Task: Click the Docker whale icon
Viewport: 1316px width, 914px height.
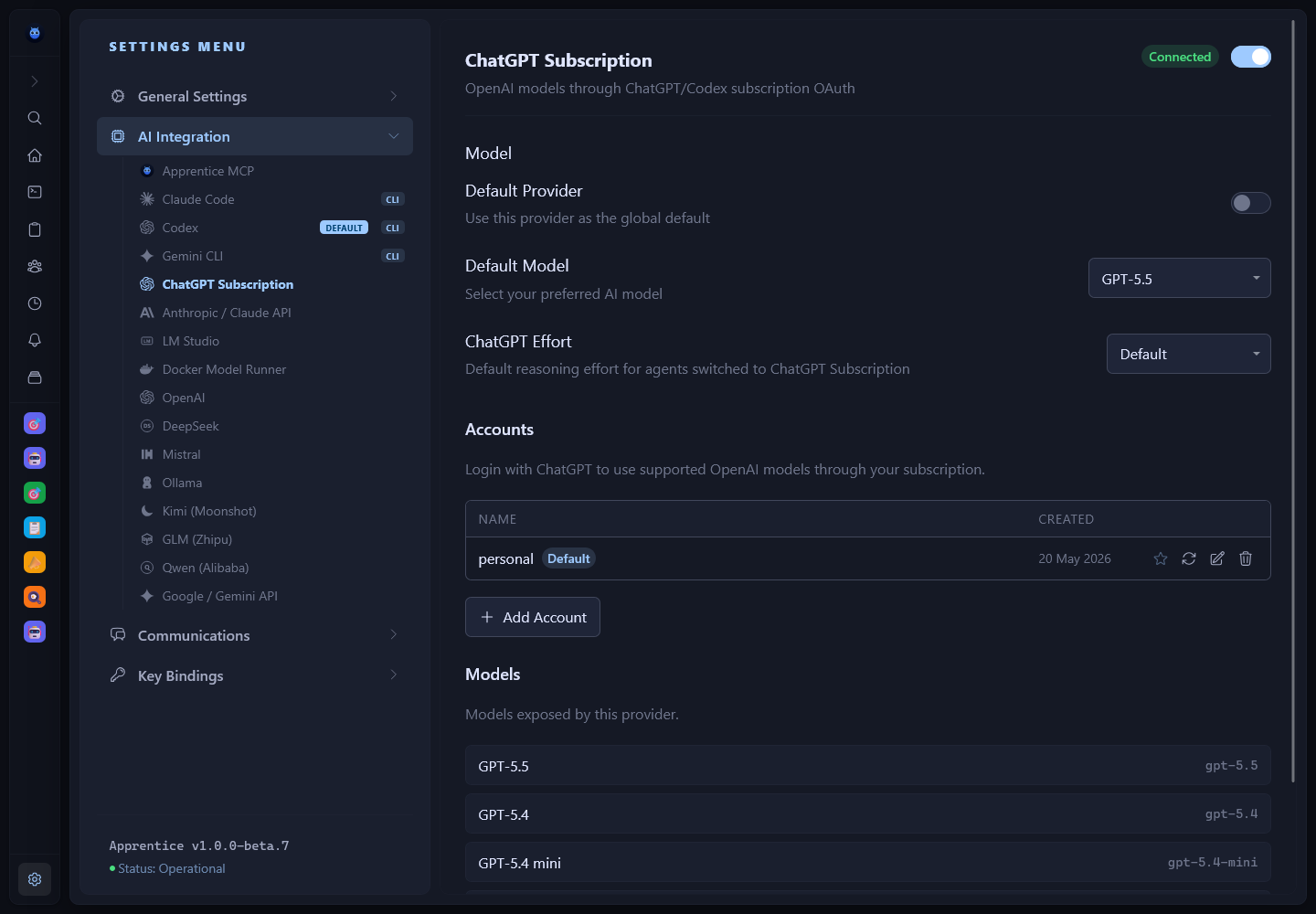Action: (x=147, y=369)
